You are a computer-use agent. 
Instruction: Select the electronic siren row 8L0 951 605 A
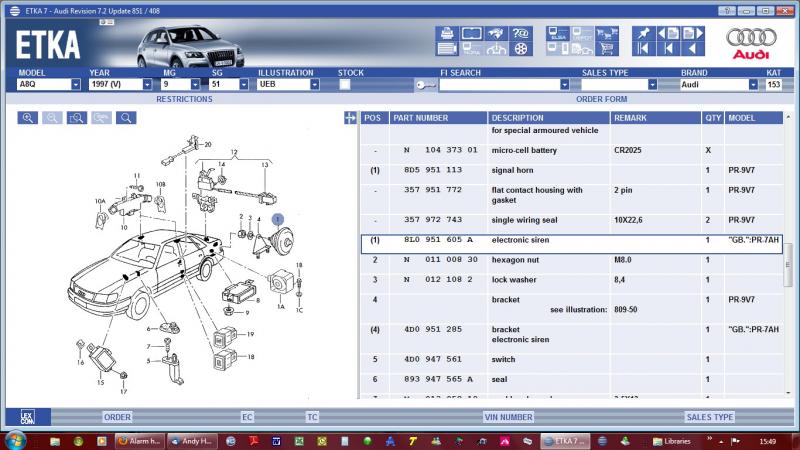tap(572, 244)
